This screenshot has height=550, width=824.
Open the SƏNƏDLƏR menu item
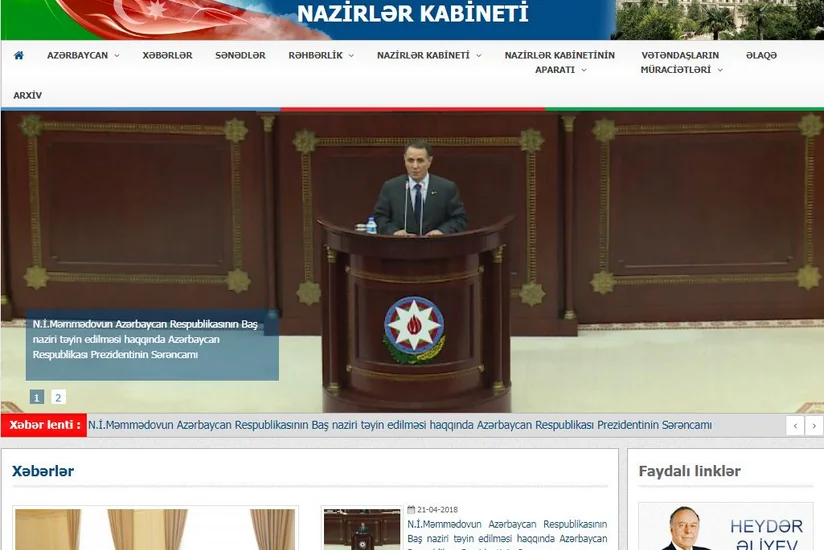click(x=240, y=55)
